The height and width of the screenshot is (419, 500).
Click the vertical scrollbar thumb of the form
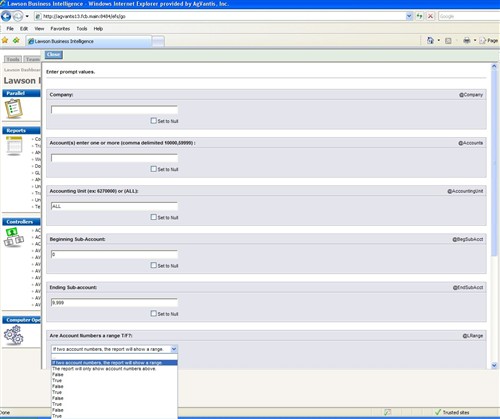coord(494,163)
